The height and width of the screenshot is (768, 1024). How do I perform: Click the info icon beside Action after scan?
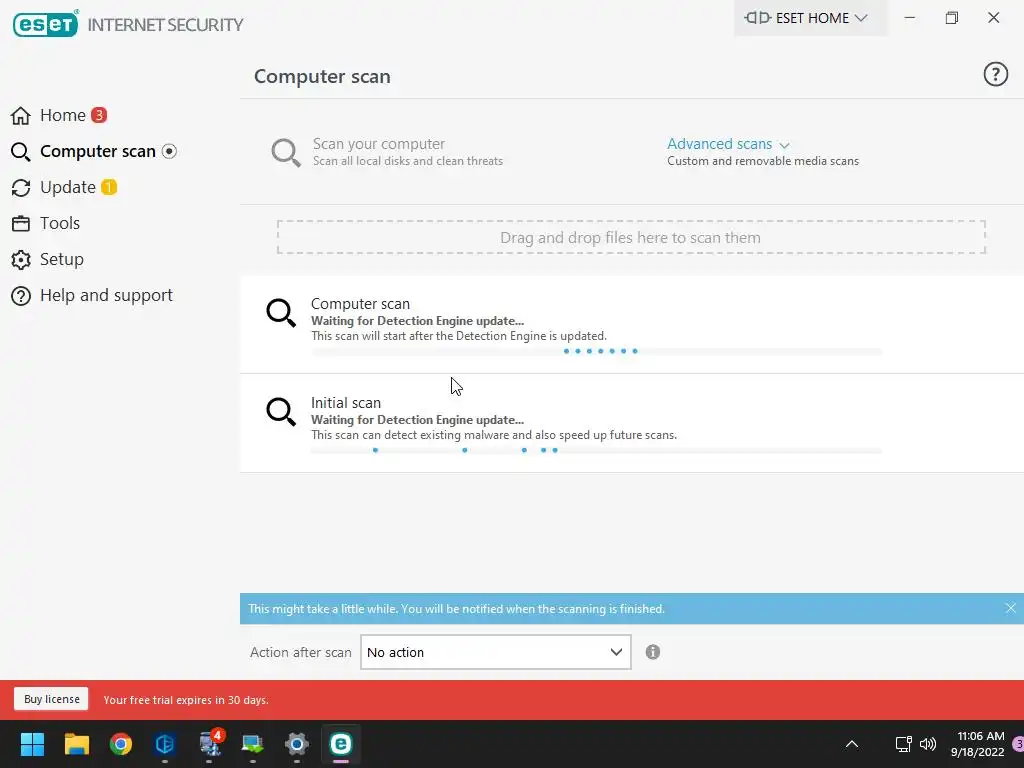[652, 652]
